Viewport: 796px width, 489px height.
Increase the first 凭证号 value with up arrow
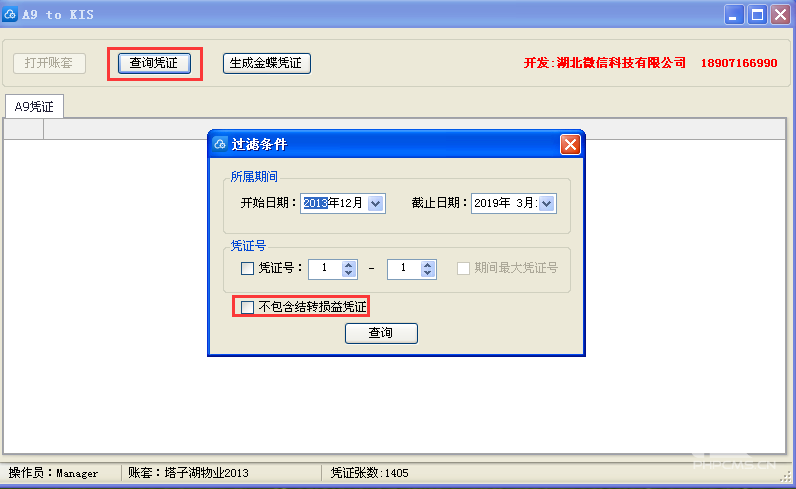(348, 264)
